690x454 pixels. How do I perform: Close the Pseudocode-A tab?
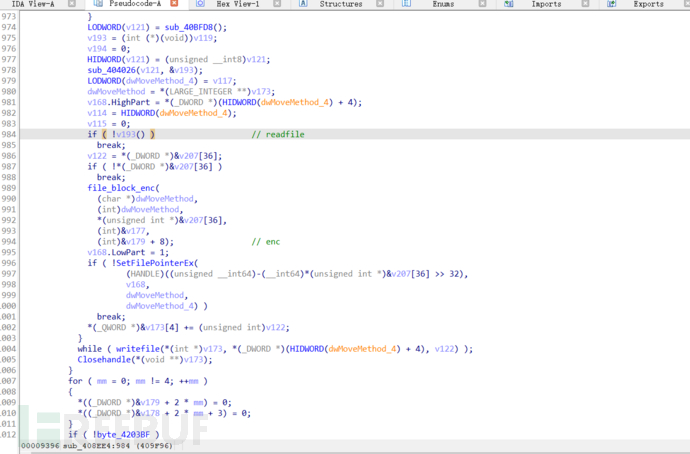(x=174, y=4)
